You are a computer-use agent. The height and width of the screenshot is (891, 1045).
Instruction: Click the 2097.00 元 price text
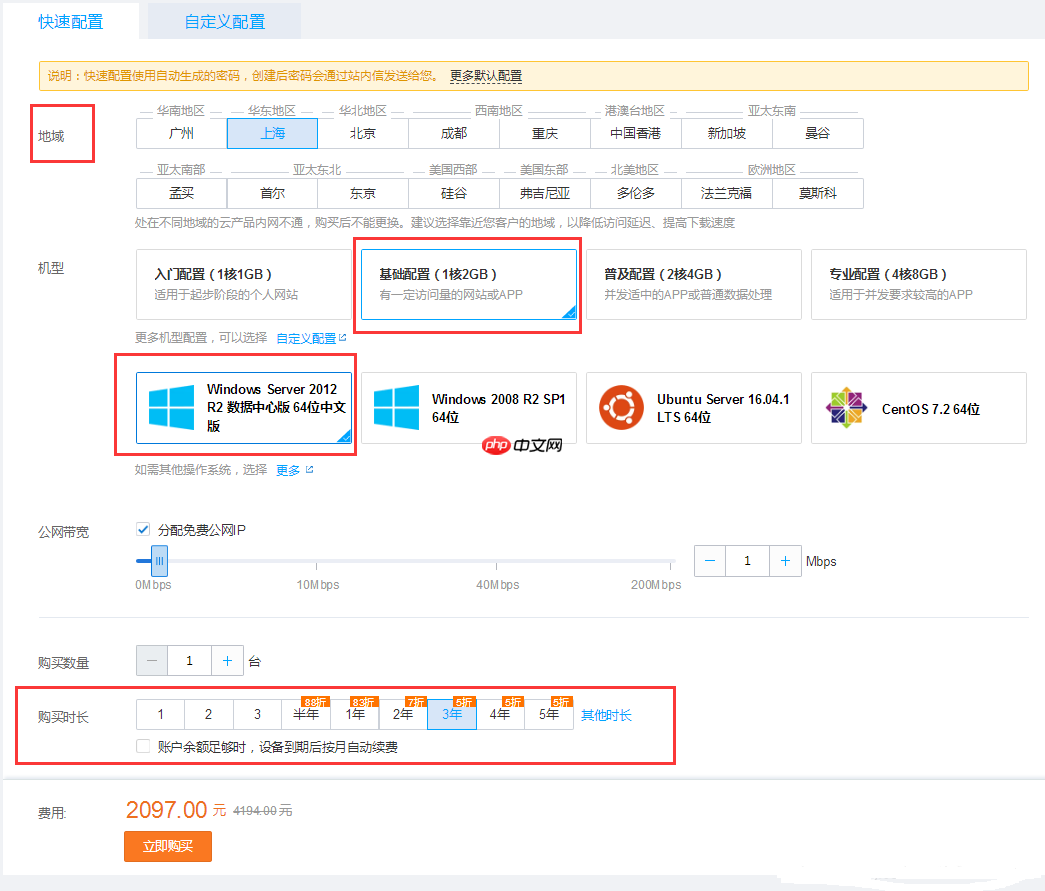click(x=176, y=810)
